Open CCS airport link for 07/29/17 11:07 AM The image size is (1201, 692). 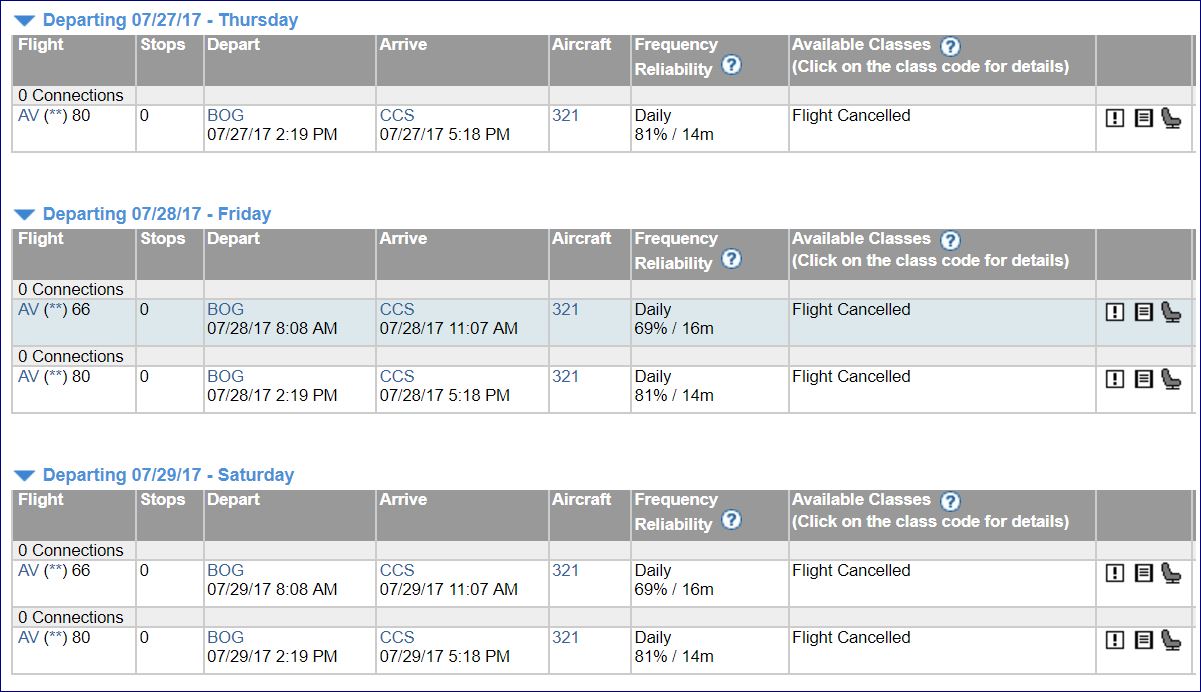[x=397, y=571]
